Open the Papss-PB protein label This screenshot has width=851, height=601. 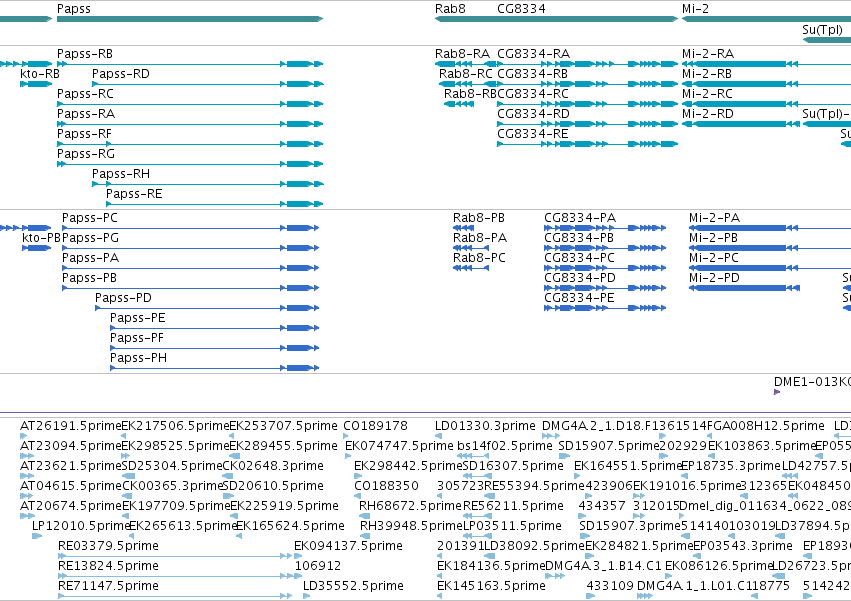click(89, 279)
